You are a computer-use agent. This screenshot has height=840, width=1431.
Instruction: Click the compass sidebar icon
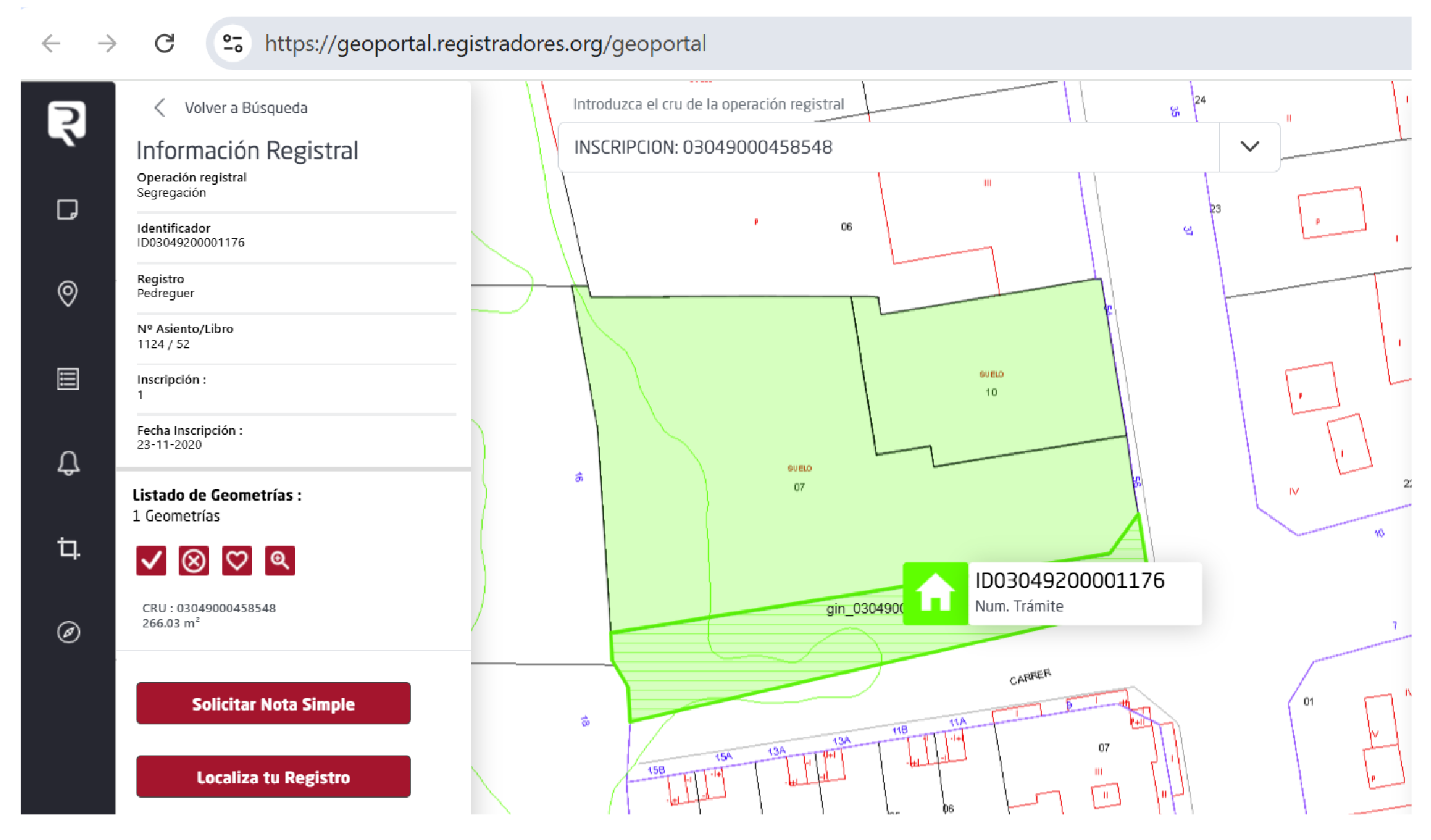(68, 632)
